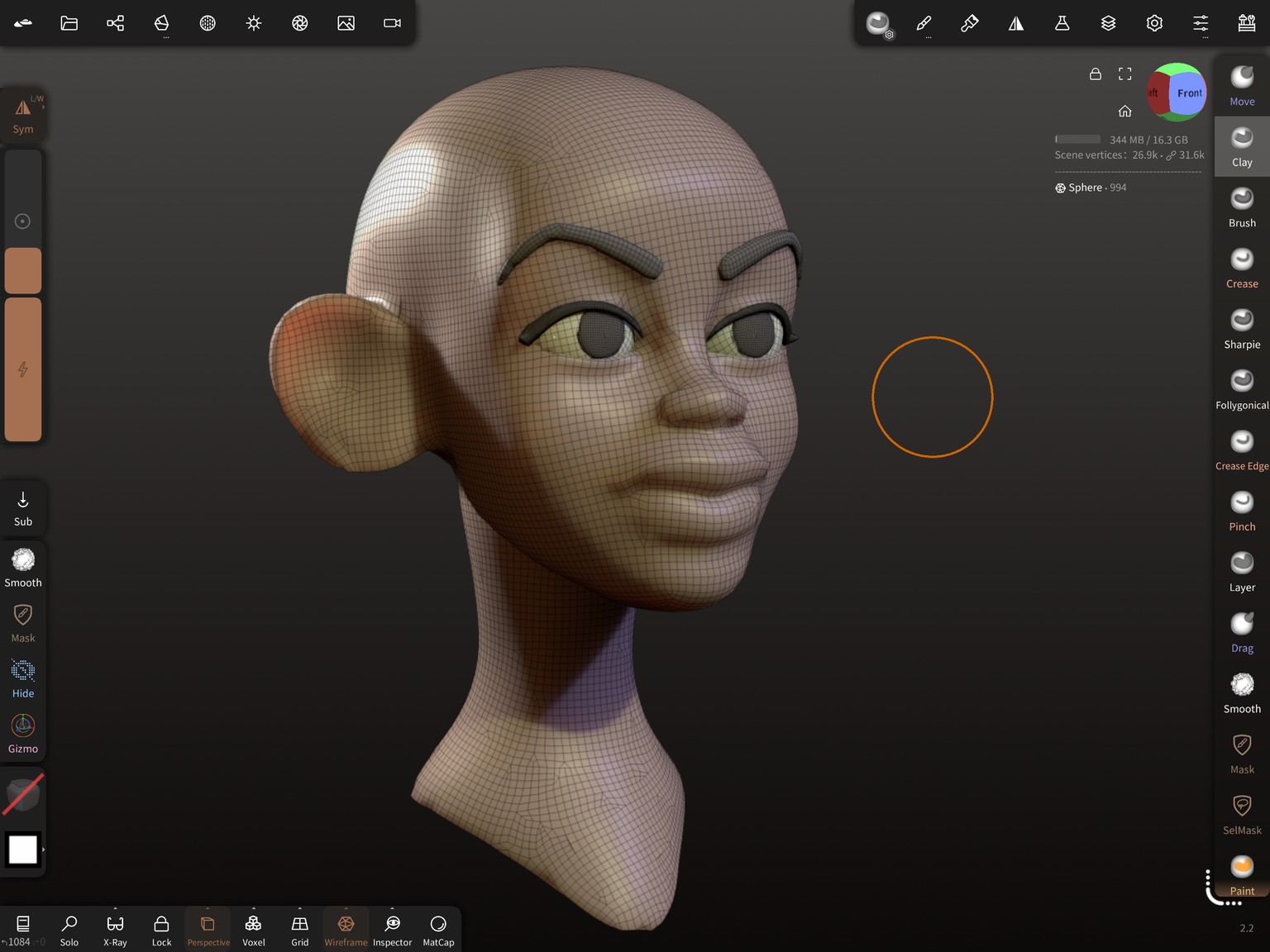1270x952 pixels.
Task: Toggle X-Ray view
Action: [116, 930]
